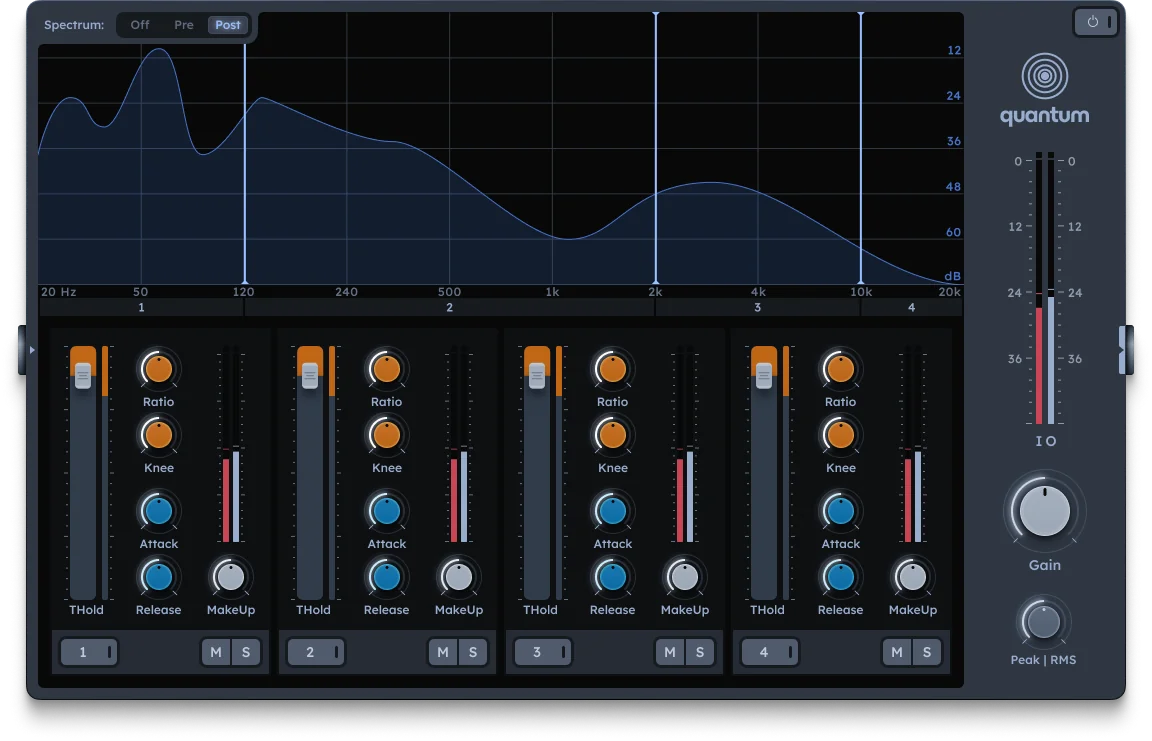The width and height of the screenshot is (1152, 741).
Task: Click the power button in top-right corner
Action: 1095,22
